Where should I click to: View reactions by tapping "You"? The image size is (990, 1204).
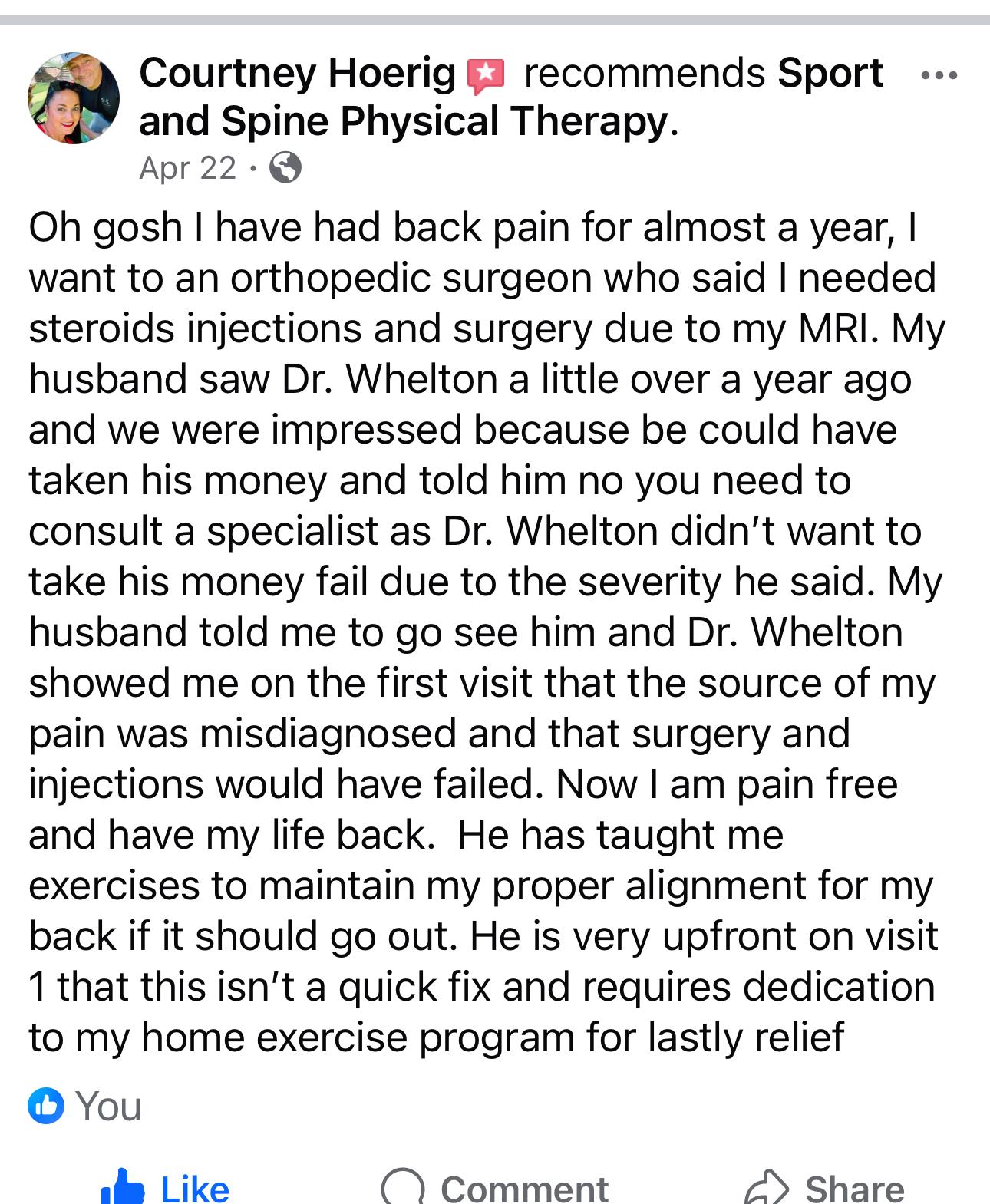(108, 1107)
